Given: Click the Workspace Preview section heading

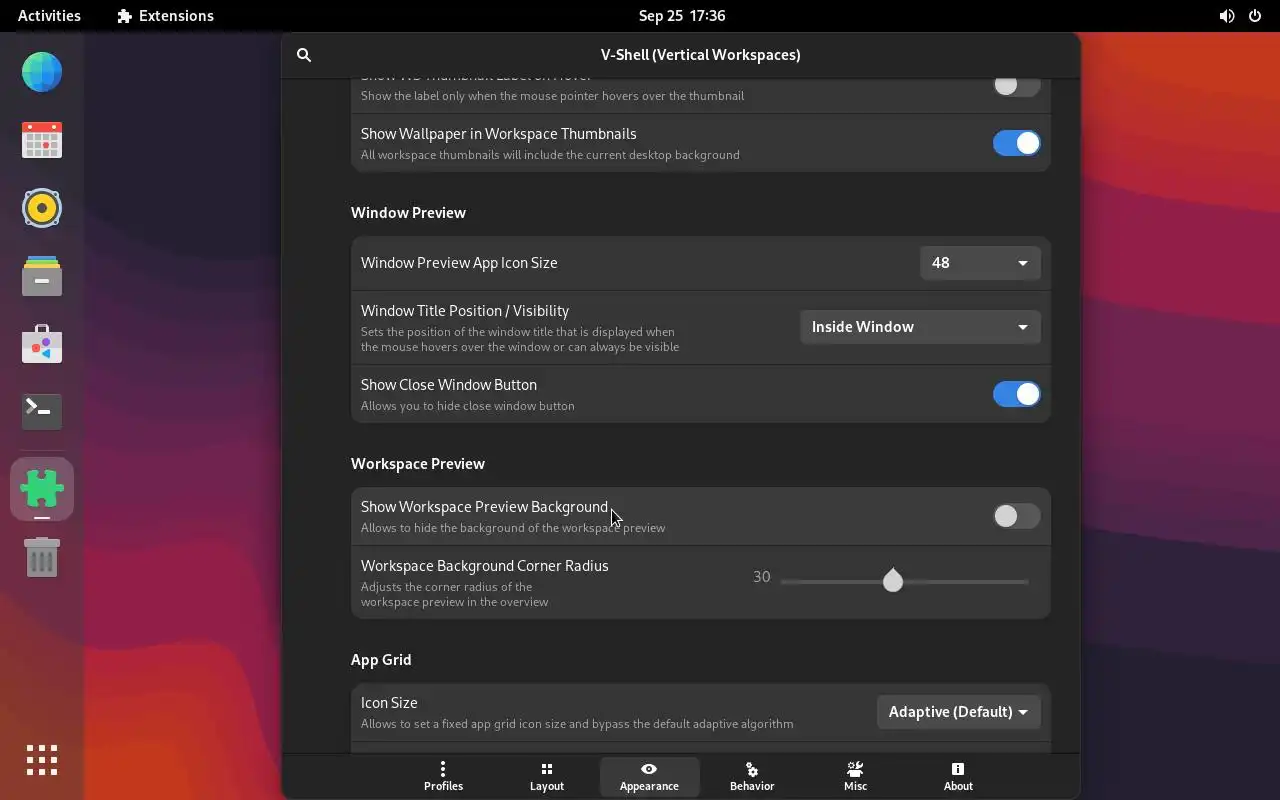Looking at the screenshot, I should point(418,464).
